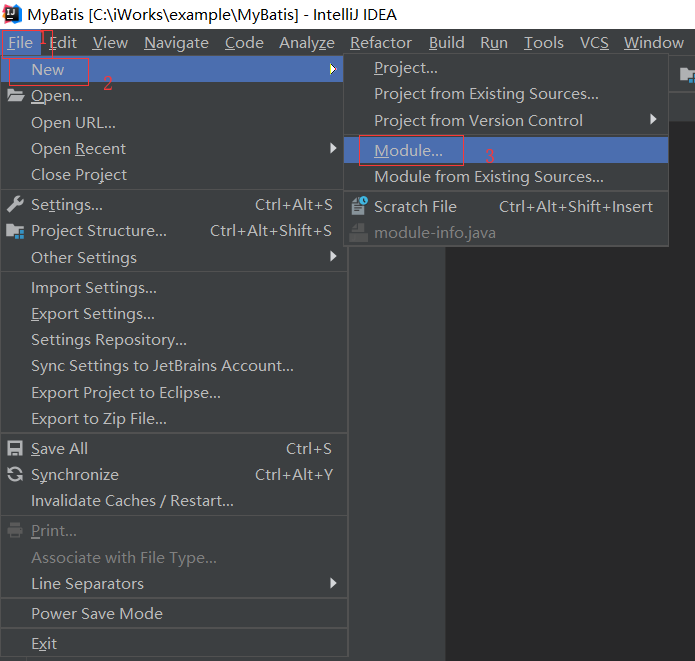This screenshot has width=695, height=661.
Task: Toggle Power Save Mode
Action: point(96,614)
